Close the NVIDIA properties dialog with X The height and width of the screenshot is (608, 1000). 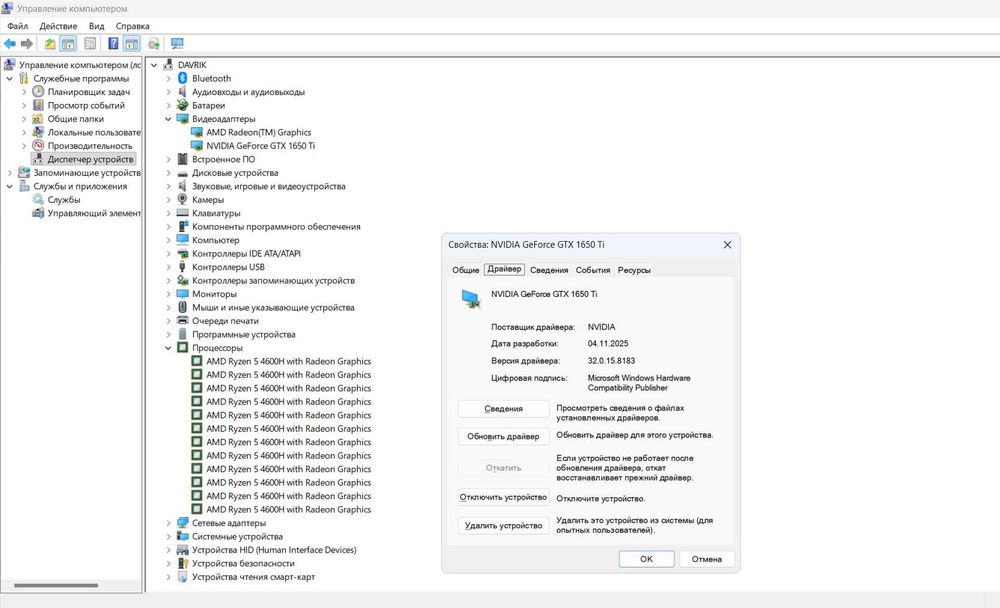click(x=727, y=244)
